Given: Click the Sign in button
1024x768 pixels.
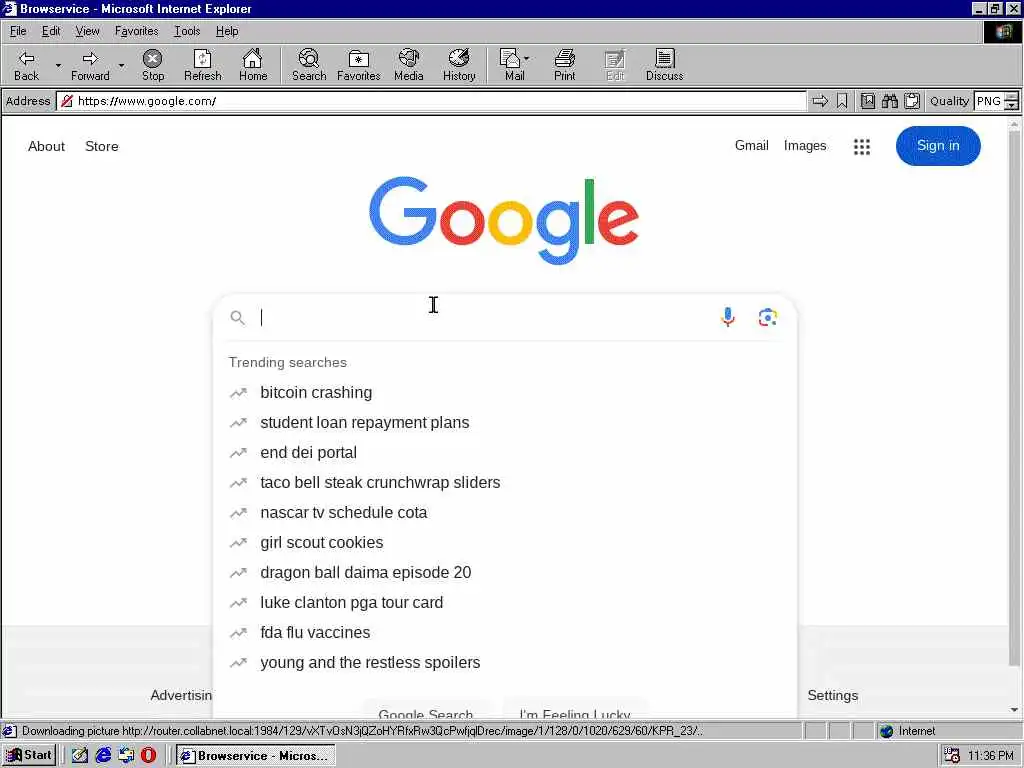Looking at the screenshot, I should pyautogui.click(x=938, y=146).
